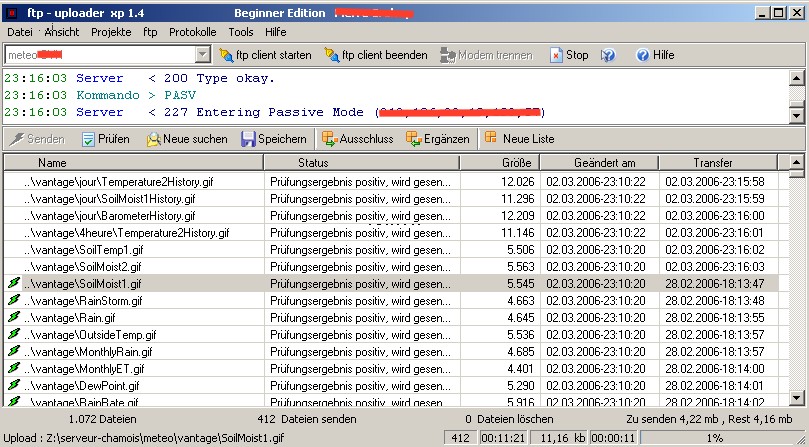Create a Neue Liste
The height and width of the screenshot is (447, 809).
click(520, 139)
